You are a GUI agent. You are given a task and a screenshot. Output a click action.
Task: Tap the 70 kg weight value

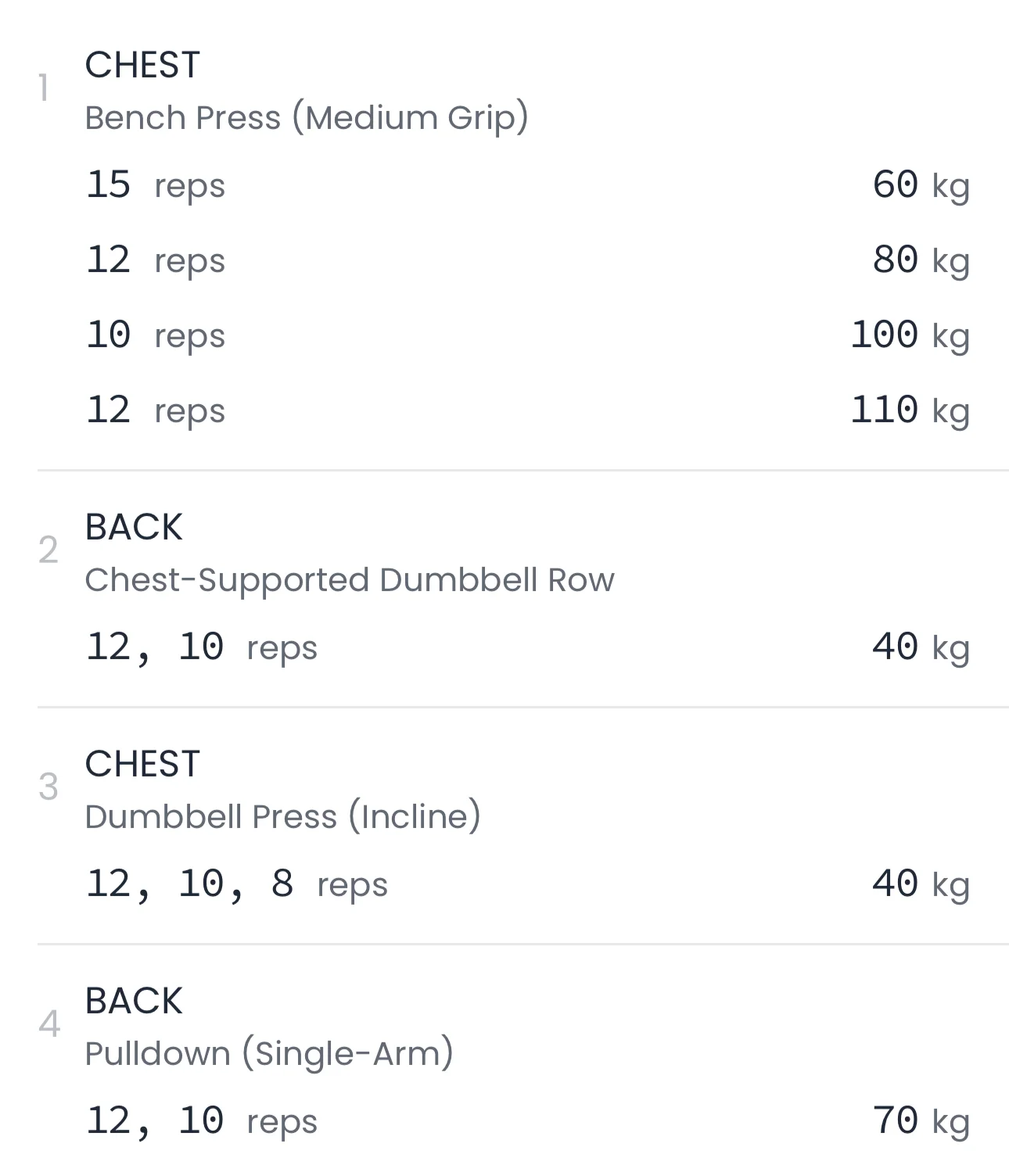point(920,1121)
